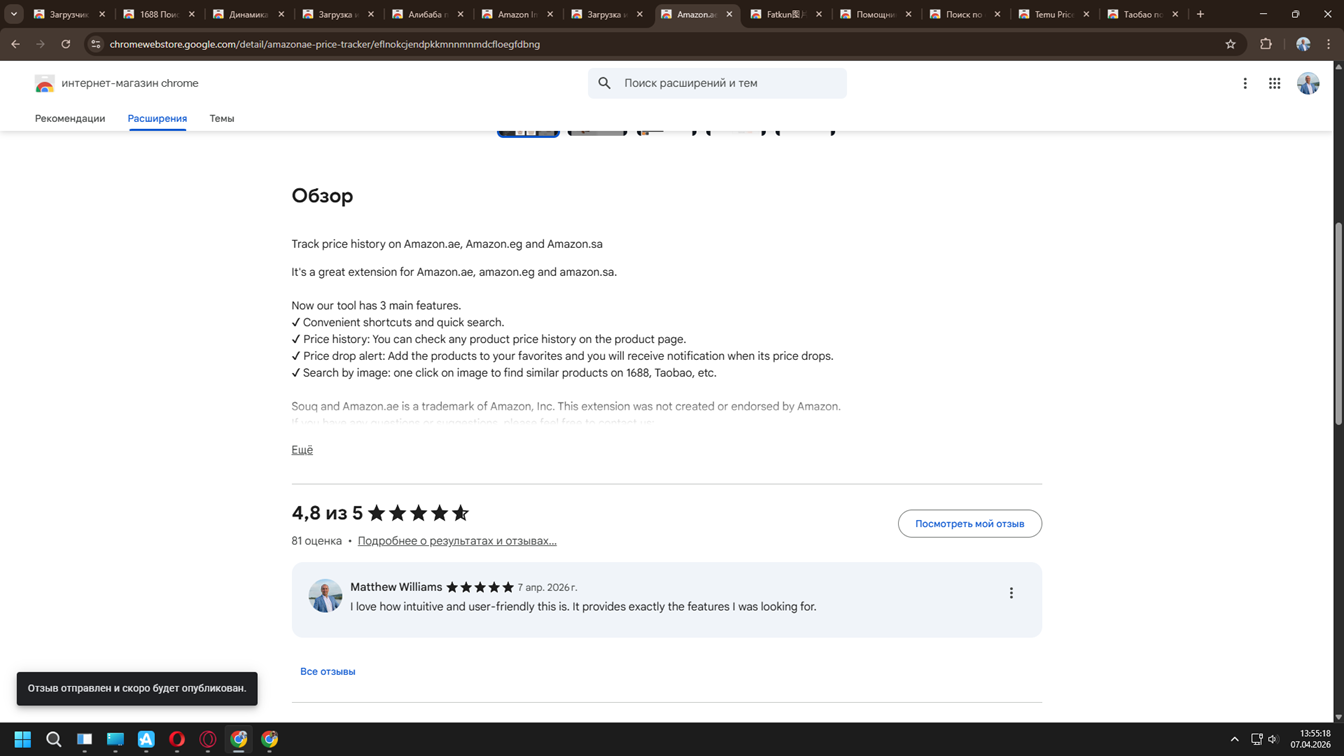Switch to the 1688 Поис browser tab
The image size is (1344, 756).
pos(158,14)
